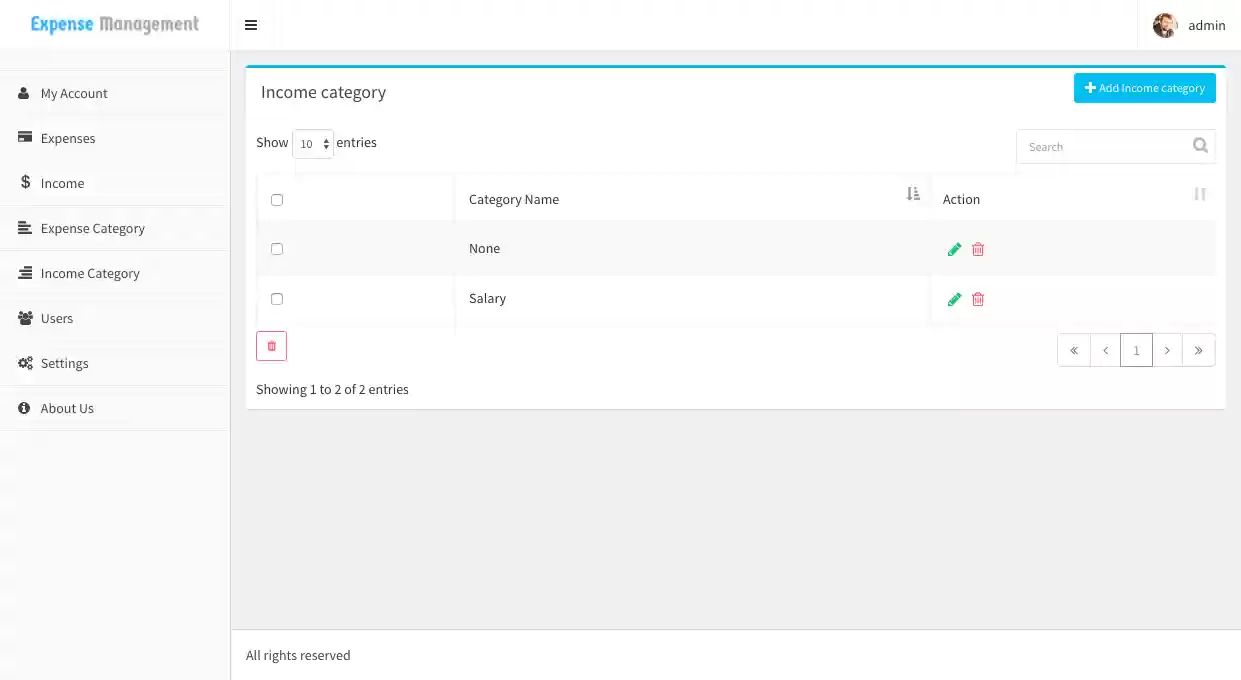Delete the None category with the trash icon
This screenshot has width=1241, height=680.
point(977,249)
